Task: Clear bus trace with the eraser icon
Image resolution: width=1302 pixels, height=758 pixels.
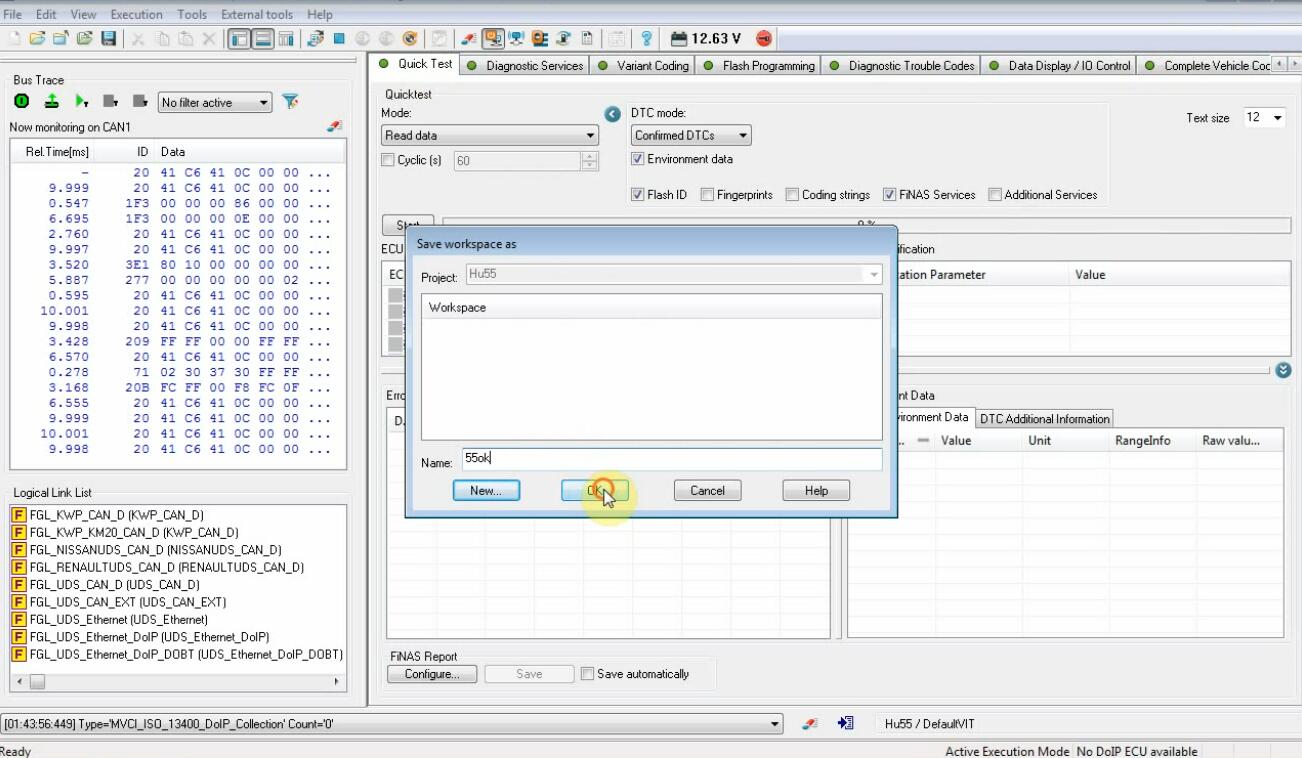Action: coord(334,127)
